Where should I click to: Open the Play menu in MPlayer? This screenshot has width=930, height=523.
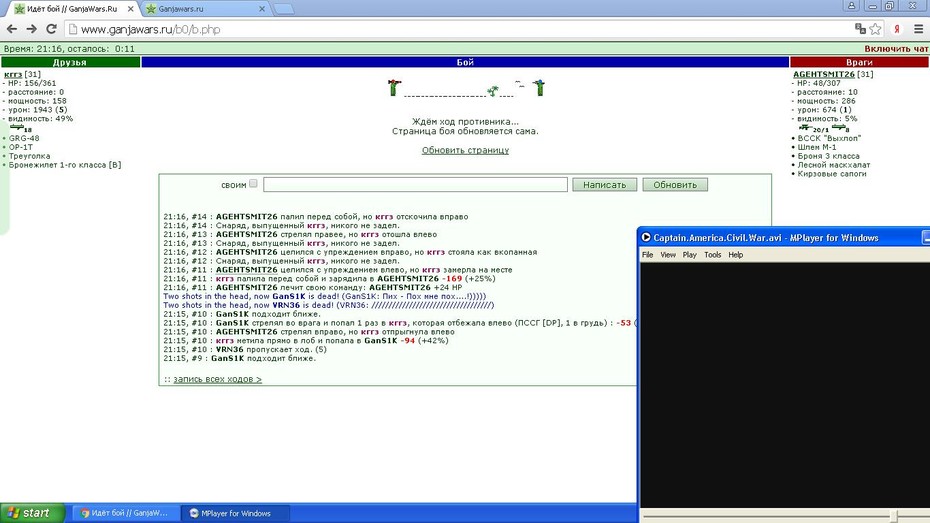[690, 255]
